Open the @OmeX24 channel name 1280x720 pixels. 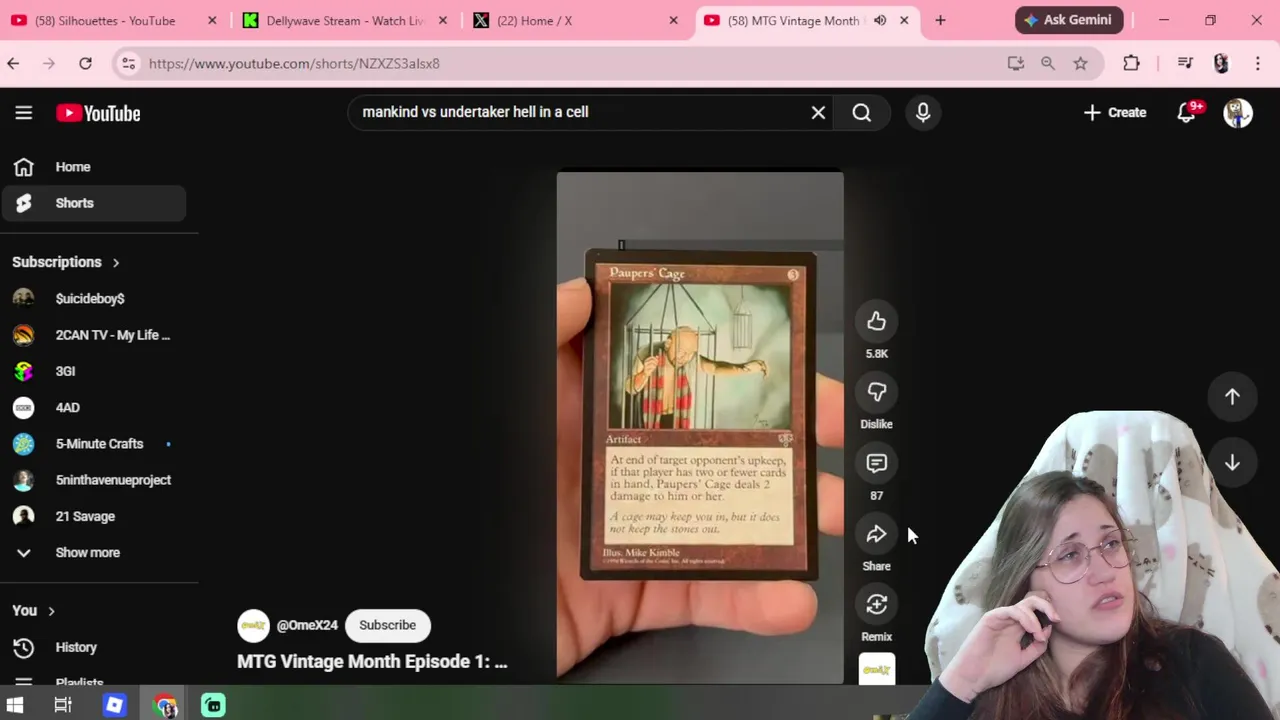(307, 625)
